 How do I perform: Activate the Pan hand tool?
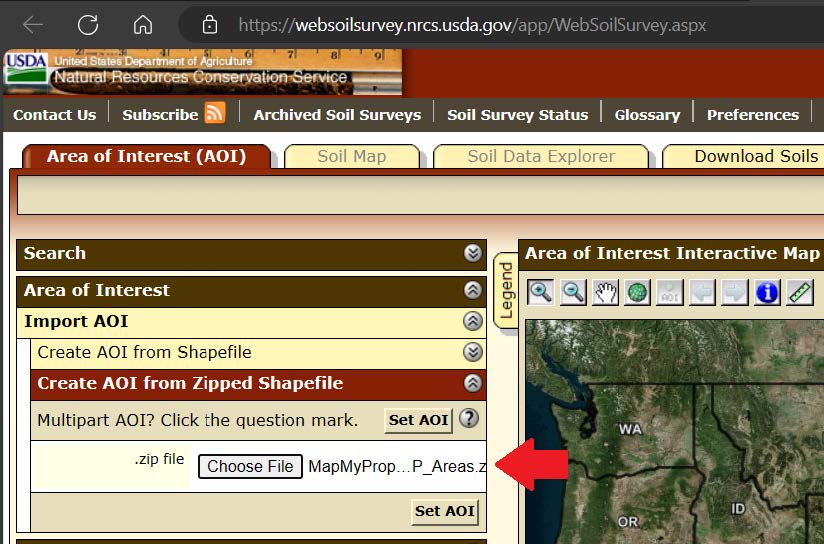coord(605,292)
